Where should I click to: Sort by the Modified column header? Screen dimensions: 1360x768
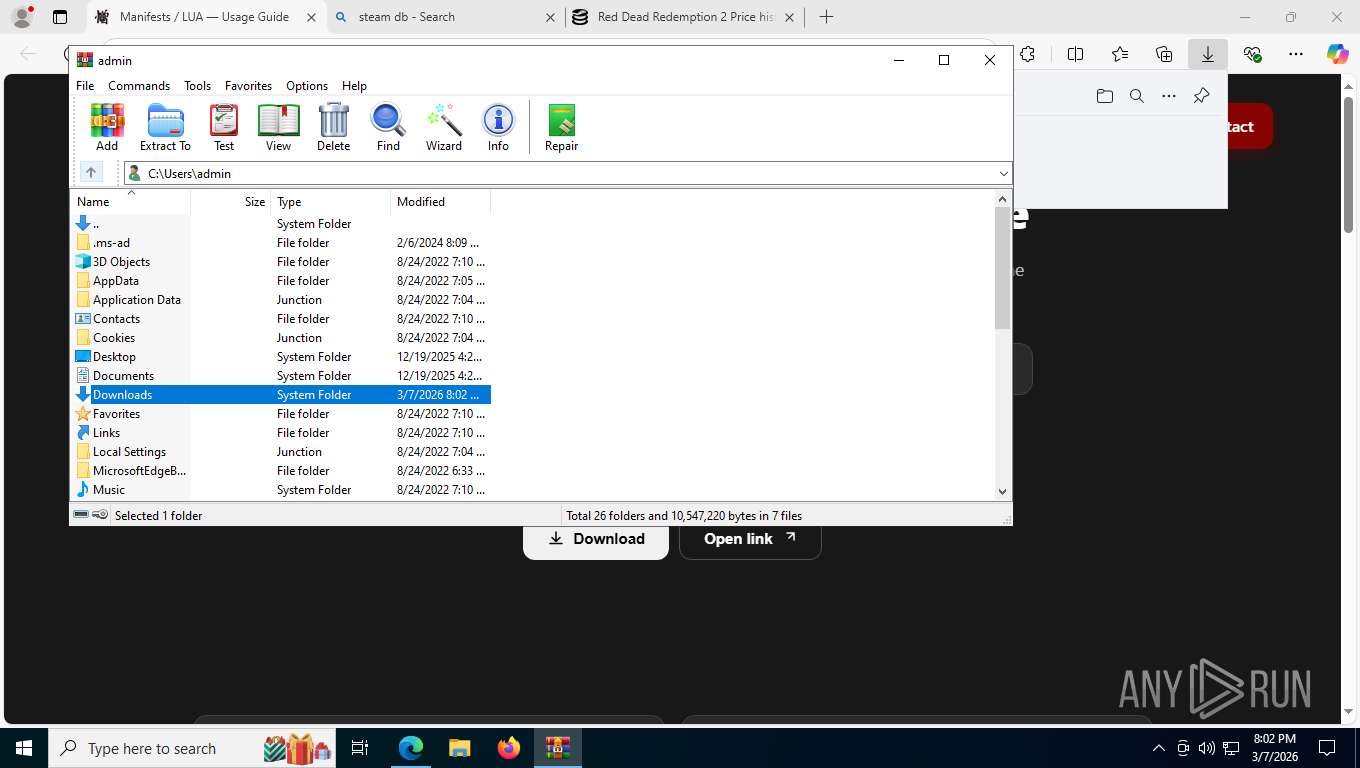click(441, 202)
